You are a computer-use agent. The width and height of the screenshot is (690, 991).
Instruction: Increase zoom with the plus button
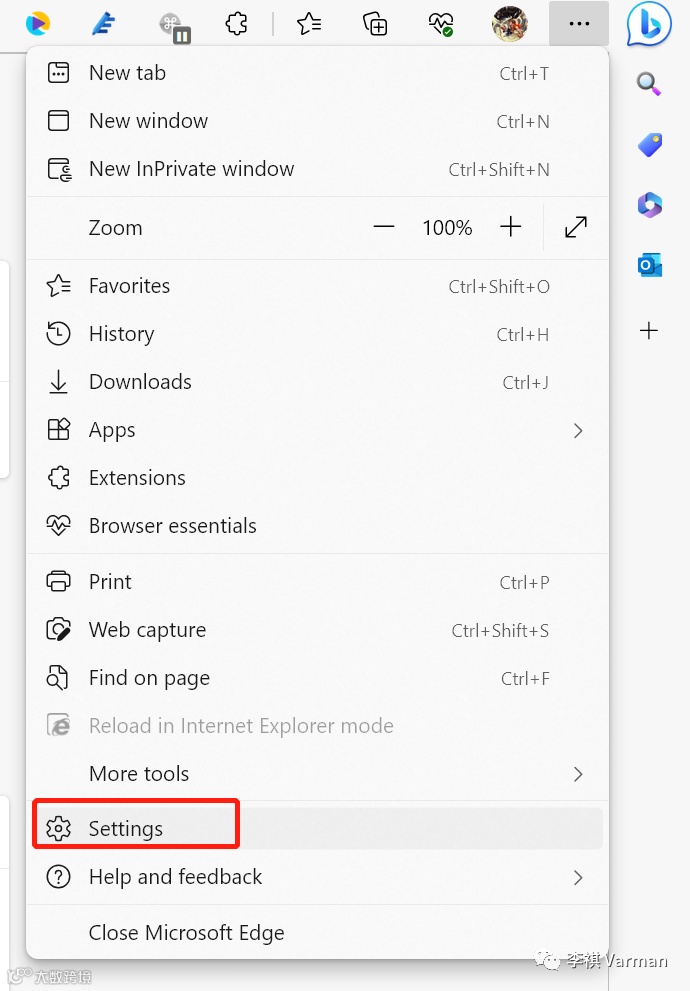pyautogui.click(x=511, y=226)
